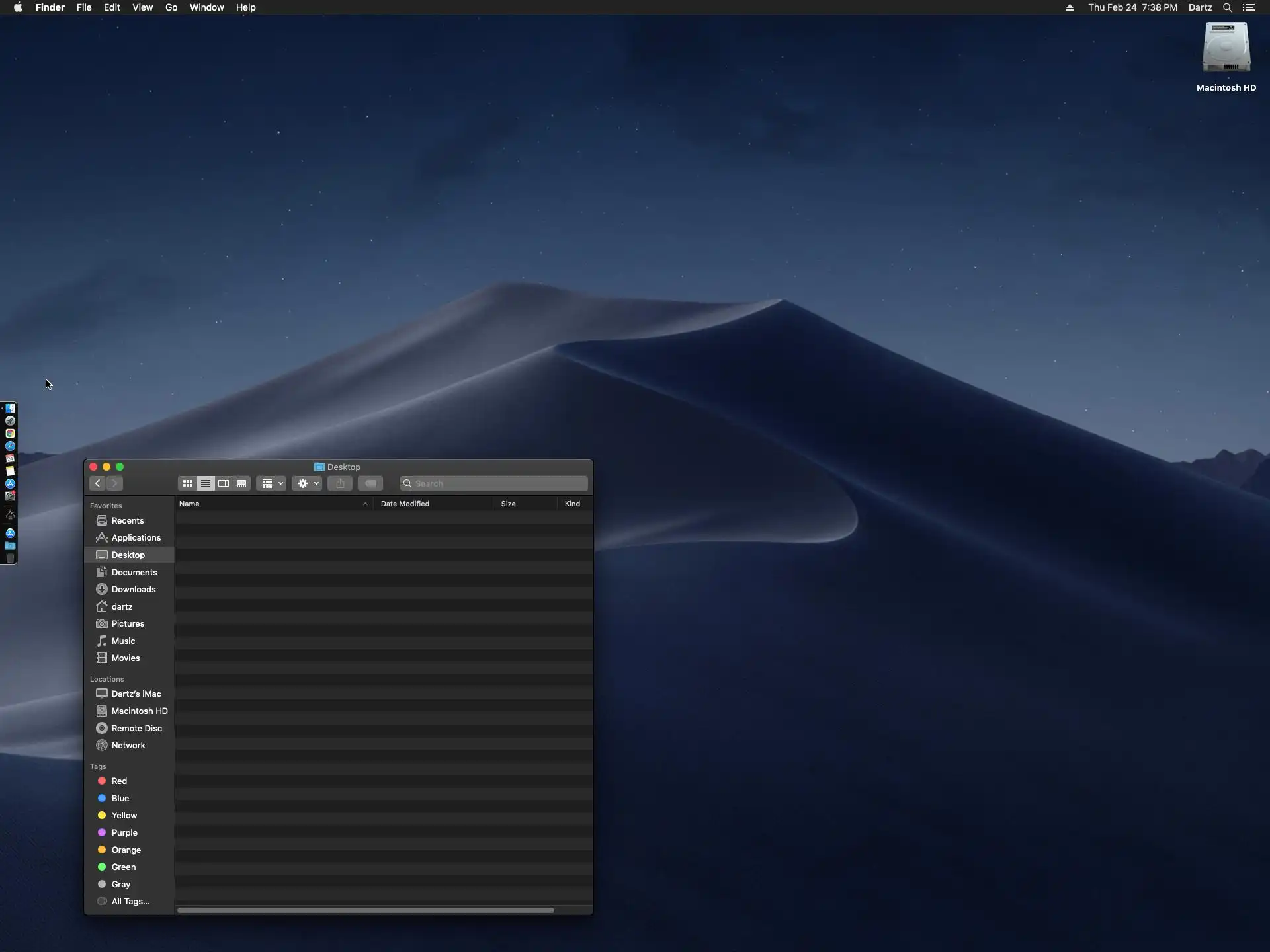Open All Tags… in the sidebar

130,901
